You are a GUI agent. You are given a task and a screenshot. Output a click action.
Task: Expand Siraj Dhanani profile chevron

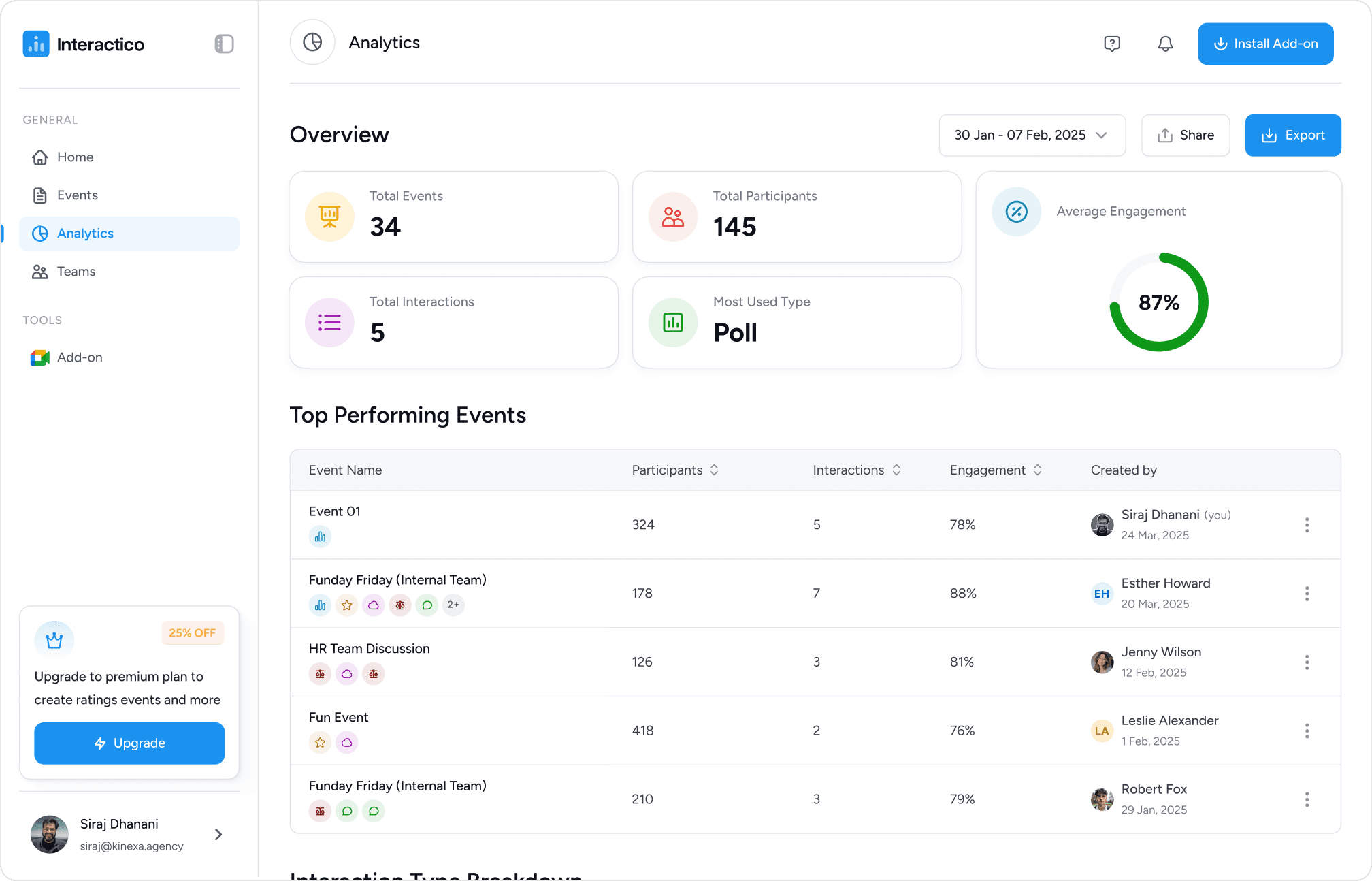coord(218,834)
